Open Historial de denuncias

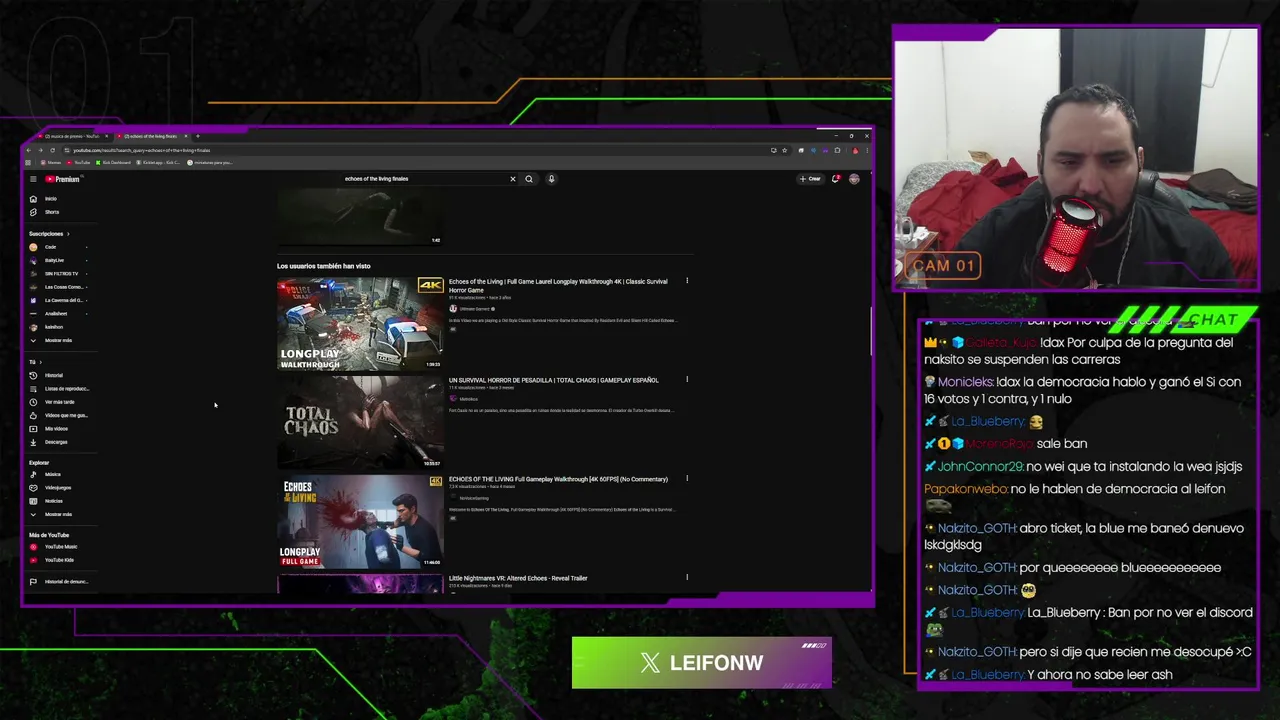click(x=66, y=582)
